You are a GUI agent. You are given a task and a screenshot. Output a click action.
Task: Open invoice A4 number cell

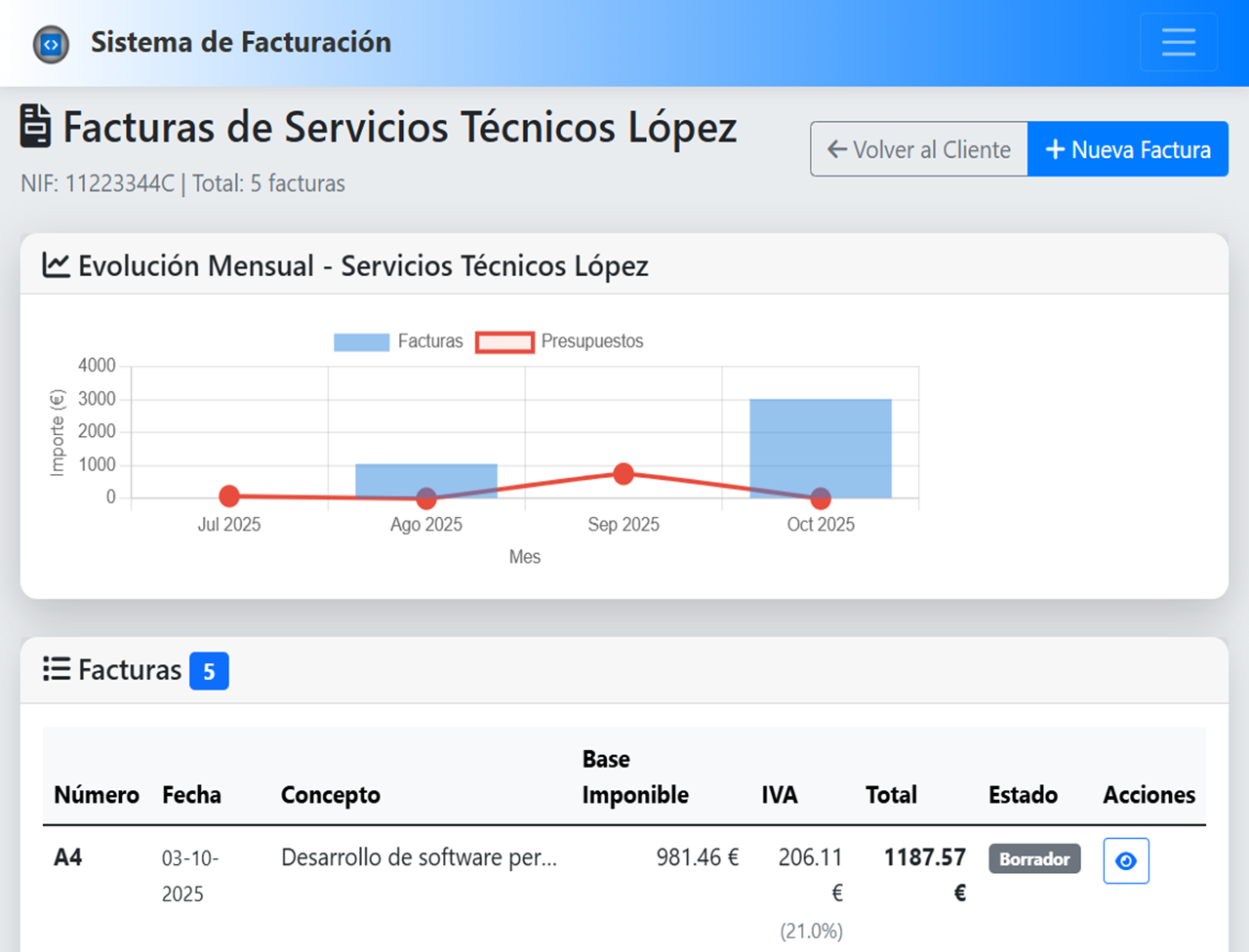(x=68, y=857)
